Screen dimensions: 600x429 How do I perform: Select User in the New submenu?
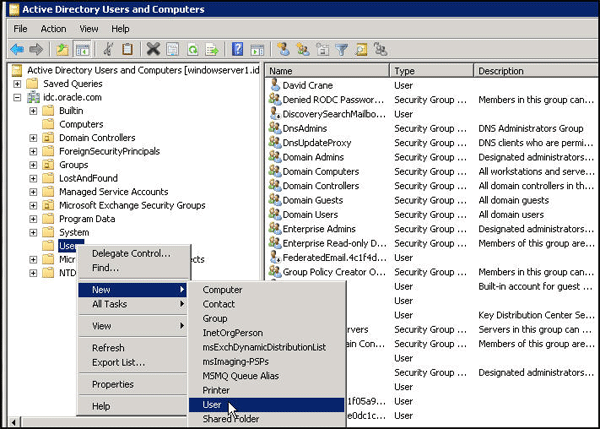pos(212,404)
